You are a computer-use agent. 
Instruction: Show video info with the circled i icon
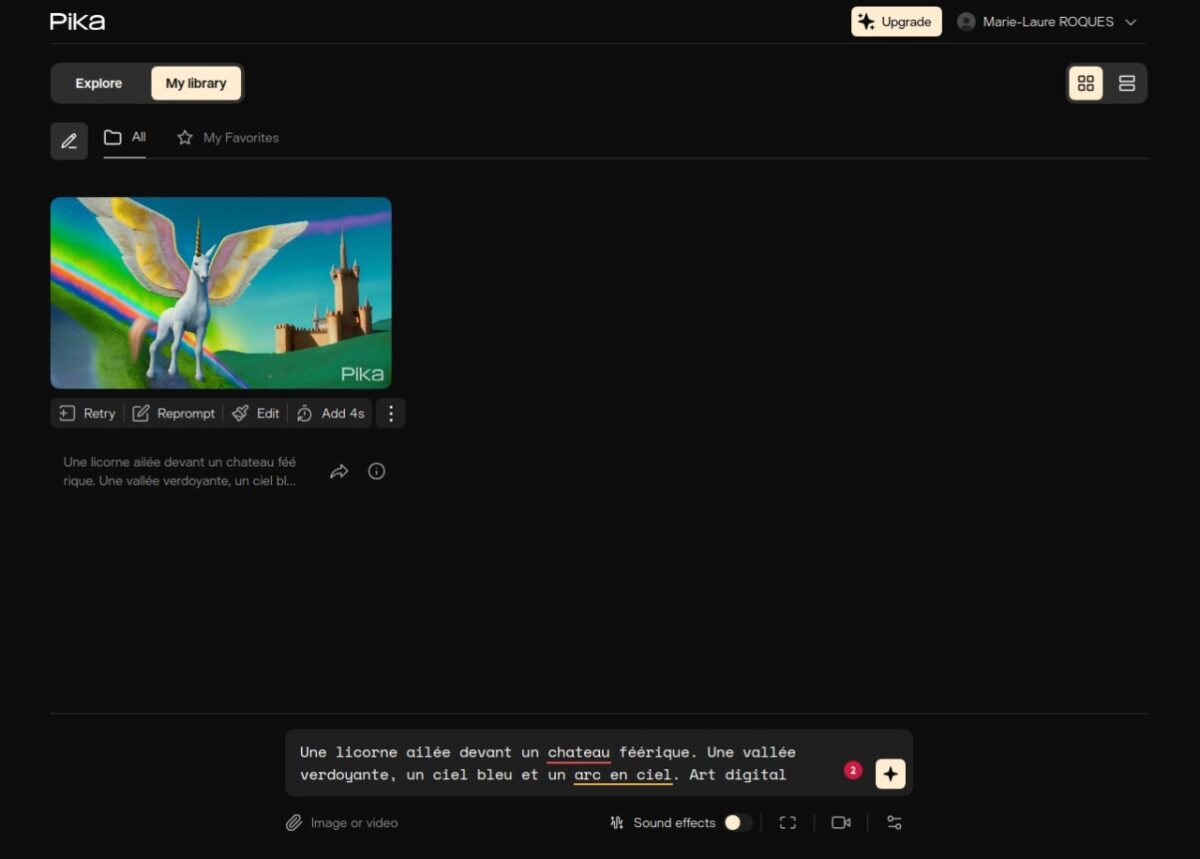point(376,471)
